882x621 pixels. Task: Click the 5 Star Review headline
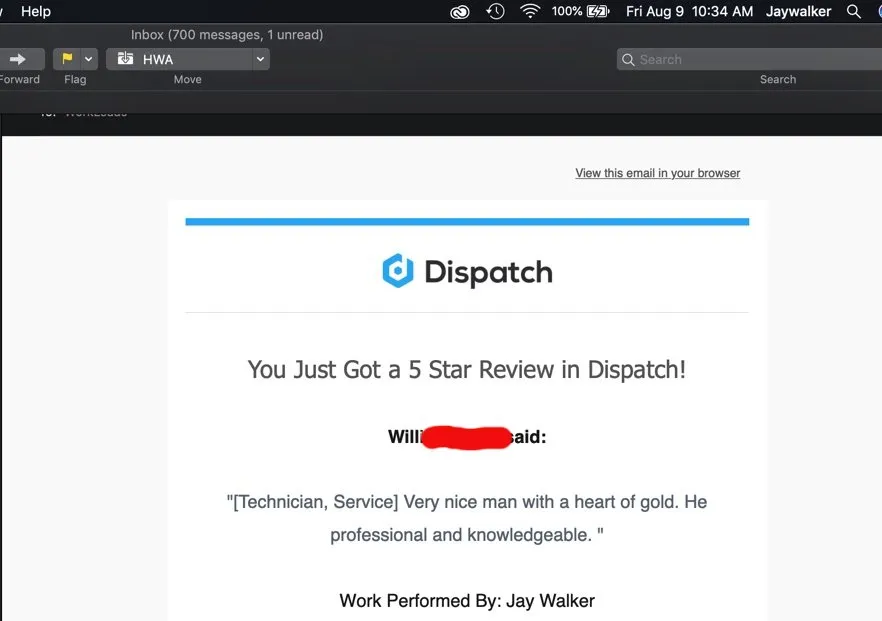[467, 369]
